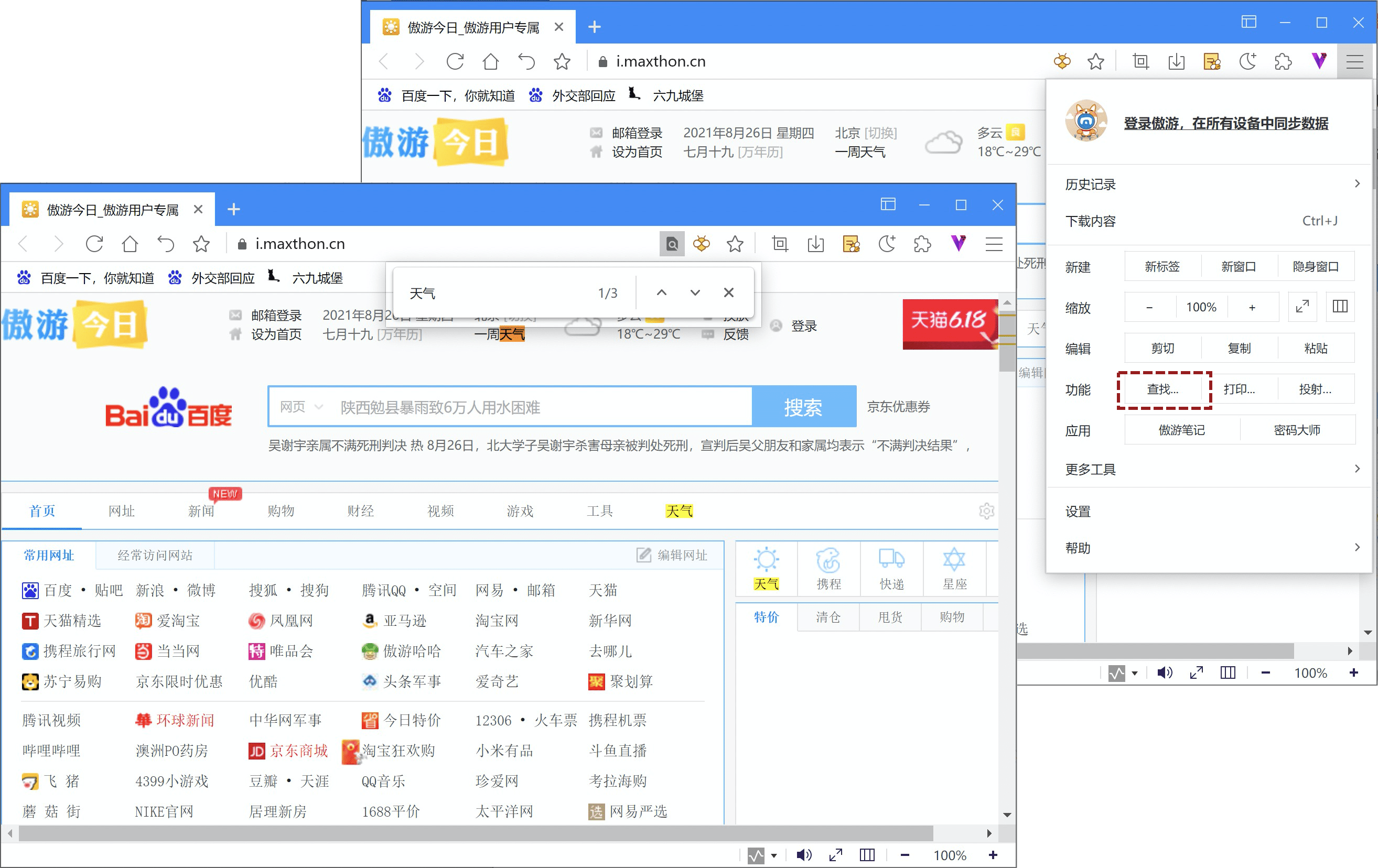1378x868 pixels.
Task: Click undo-close arrow icon in front window
Action: 166,244
